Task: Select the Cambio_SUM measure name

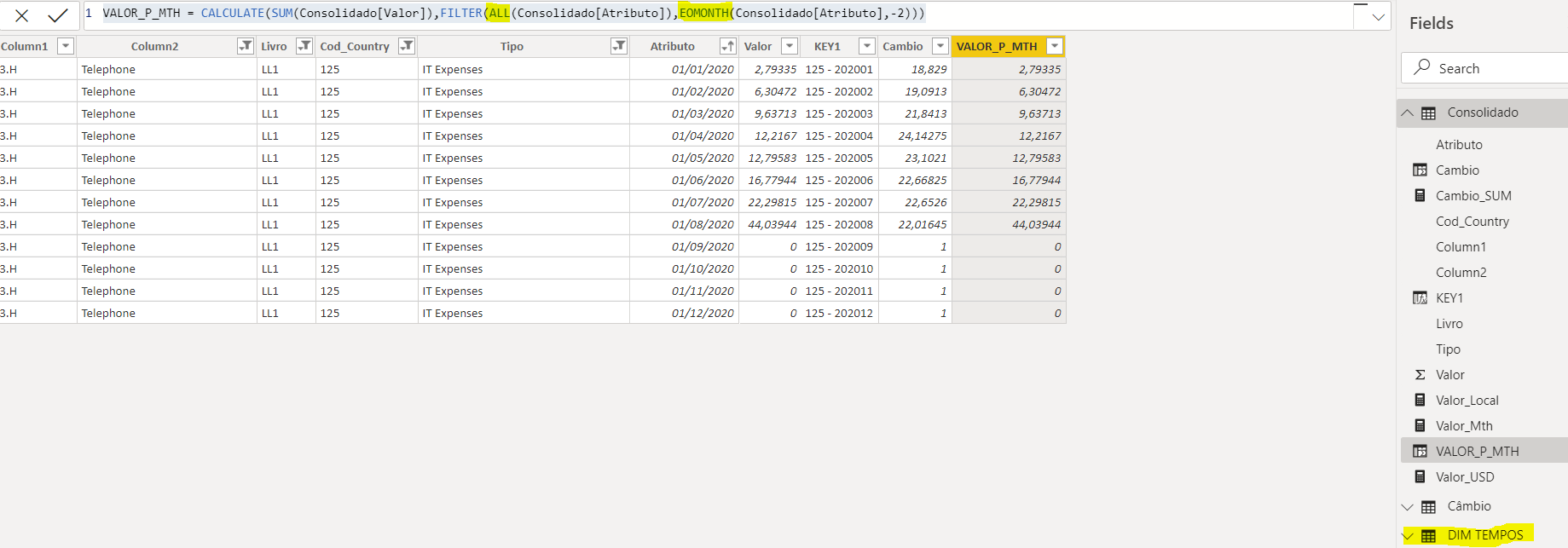Action: click(x=1473, y=196)
